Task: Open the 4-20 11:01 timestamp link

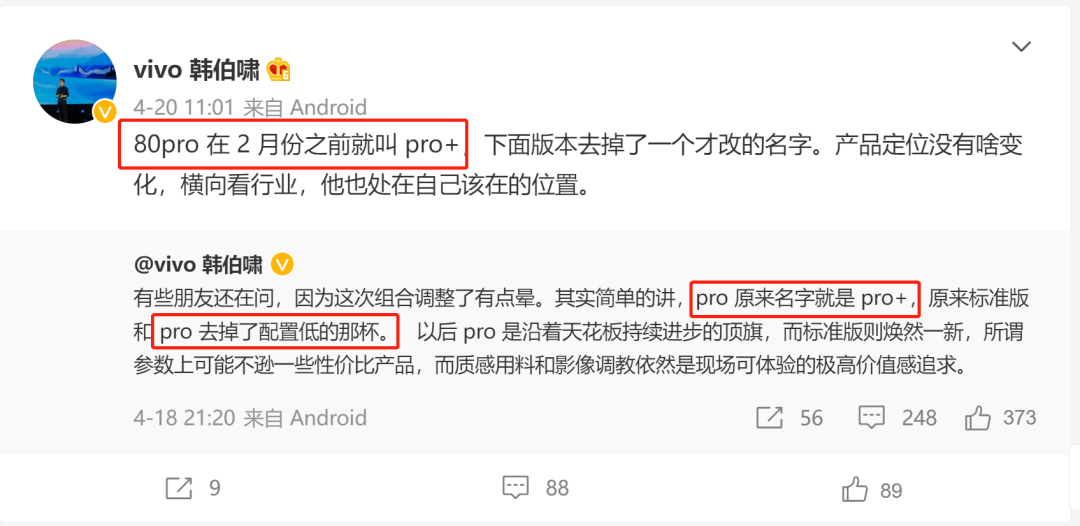Action: (x=185, y=107)
